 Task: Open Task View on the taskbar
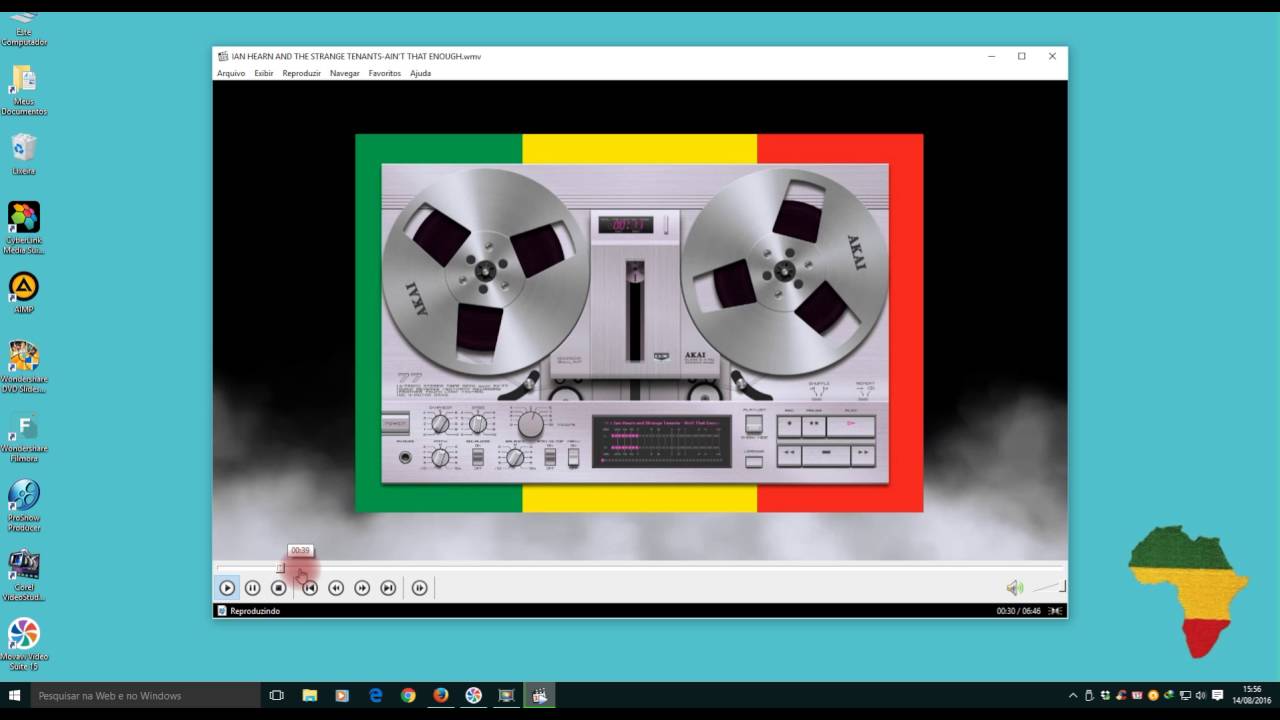[277, 695]
